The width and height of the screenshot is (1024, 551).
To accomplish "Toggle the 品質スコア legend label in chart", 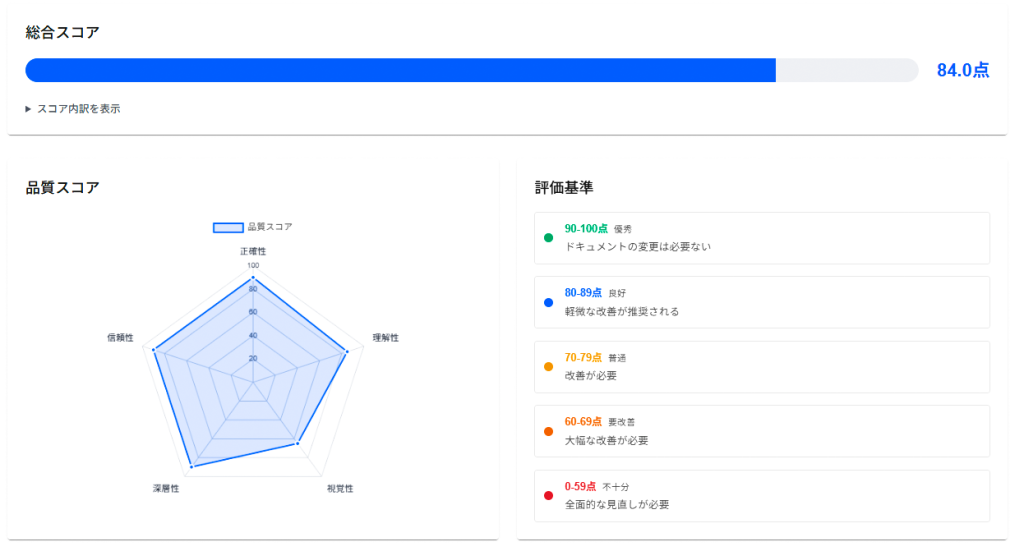I will coord(269,227).
